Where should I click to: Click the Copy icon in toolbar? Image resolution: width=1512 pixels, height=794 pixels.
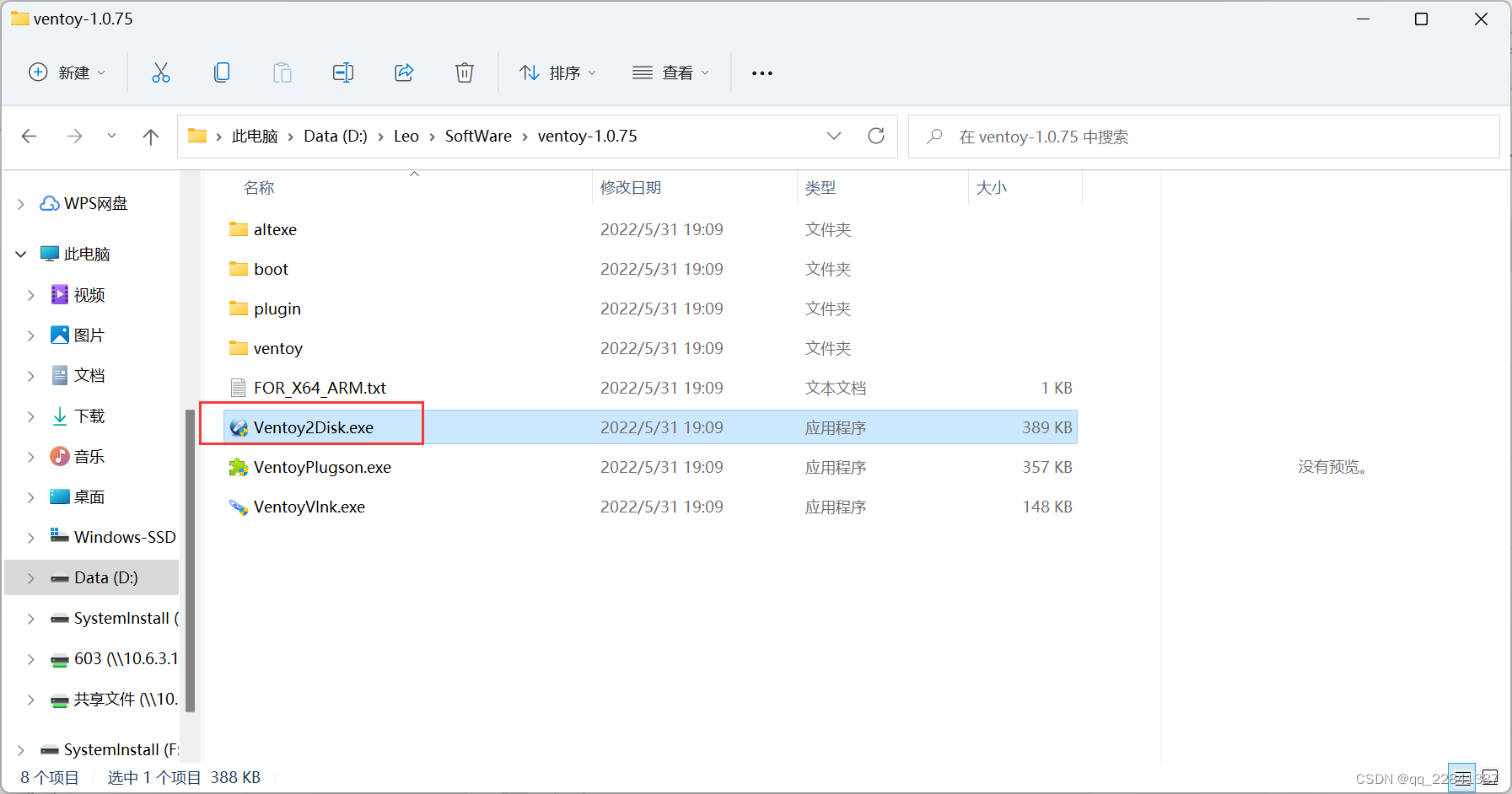[x=222, y=72]
